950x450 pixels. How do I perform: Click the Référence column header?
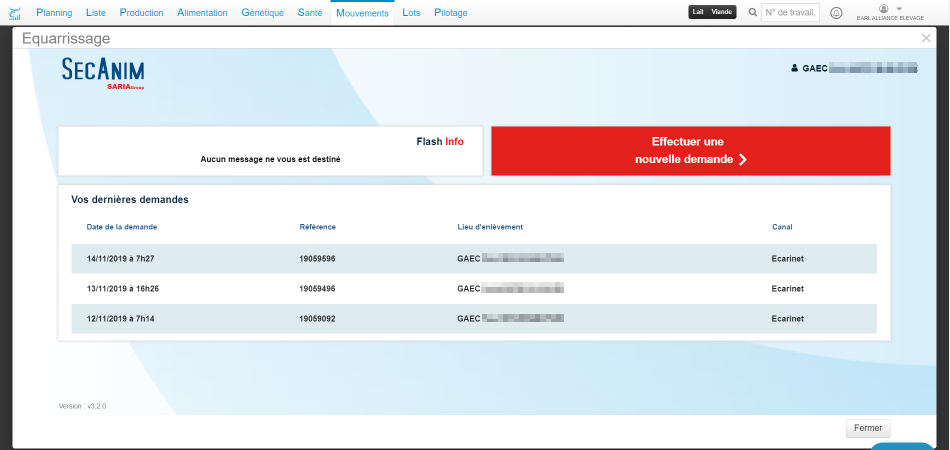(317, 227)
